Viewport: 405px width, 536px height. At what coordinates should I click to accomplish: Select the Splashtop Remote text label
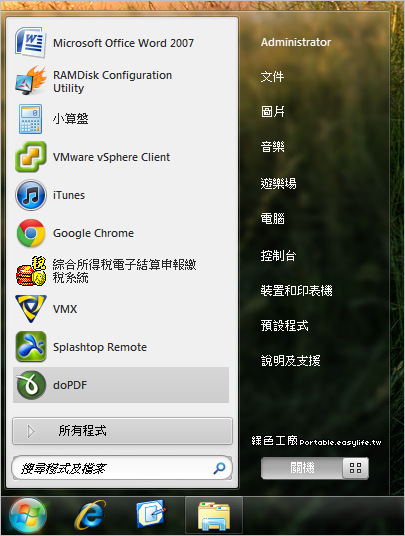[x=100, y=347]
